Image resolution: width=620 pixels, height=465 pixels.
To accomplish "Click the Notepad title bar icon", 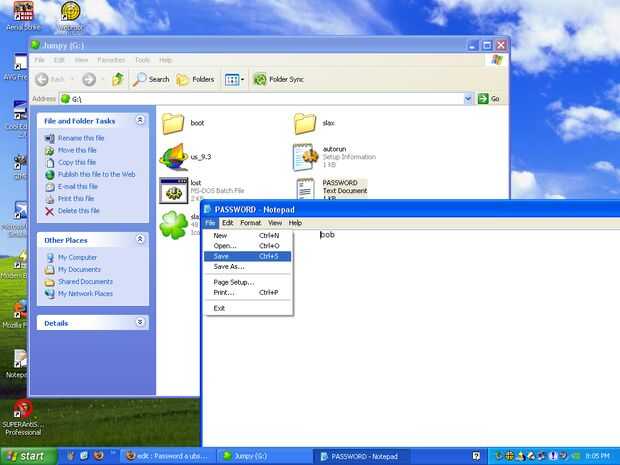I will (x=208, y=209).
